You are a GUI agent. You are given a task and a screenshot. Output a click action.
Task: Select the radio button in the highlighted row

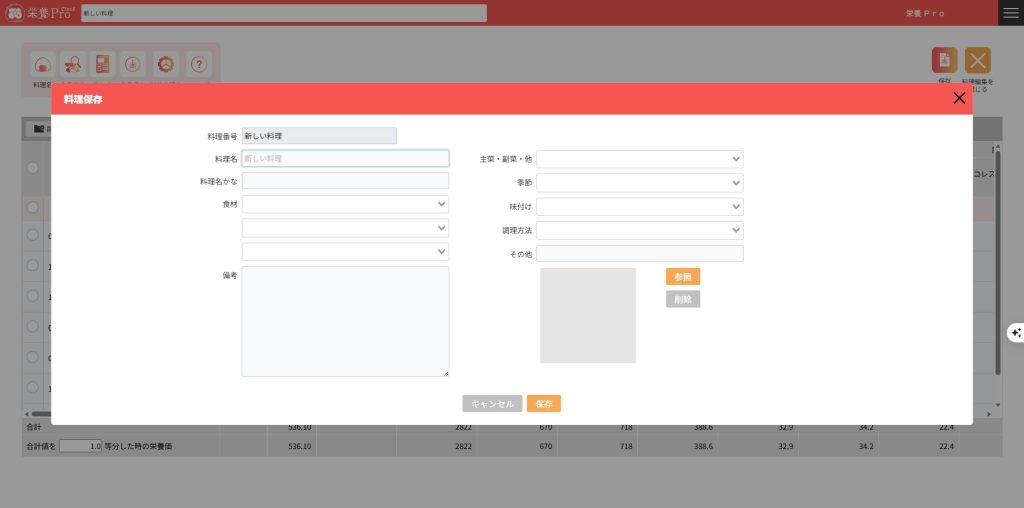pyautogui.click(x=33, y=208)
